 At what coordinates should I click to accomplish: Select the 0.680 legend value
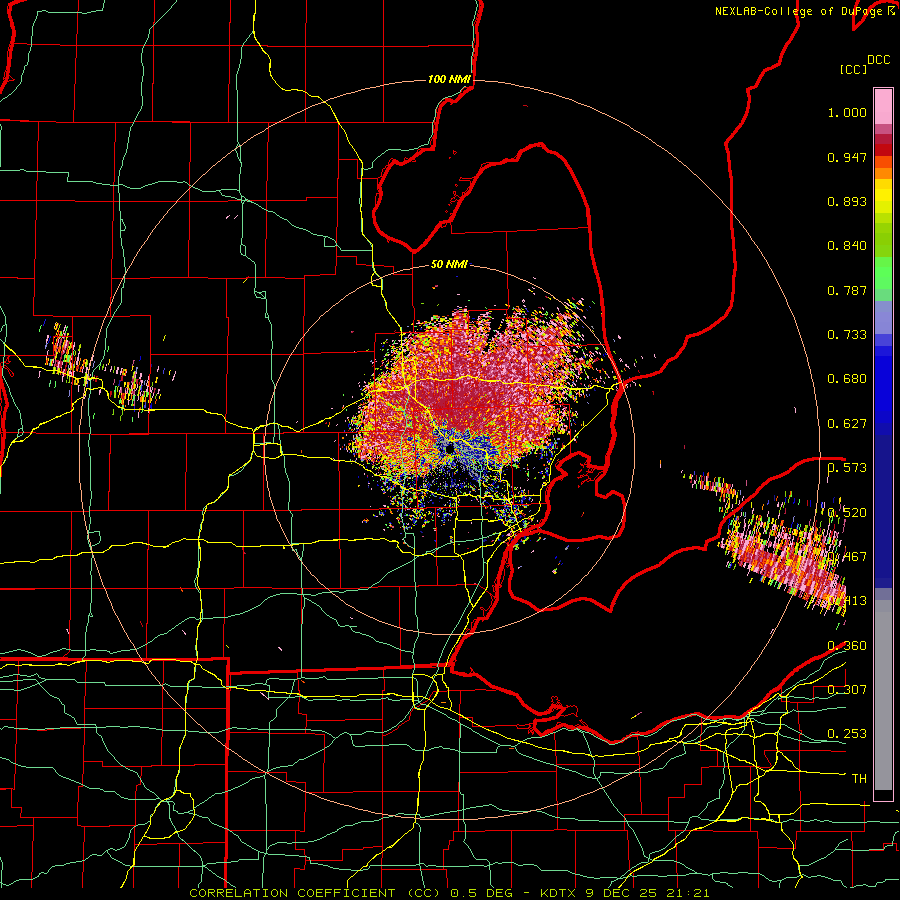[847, 379]
